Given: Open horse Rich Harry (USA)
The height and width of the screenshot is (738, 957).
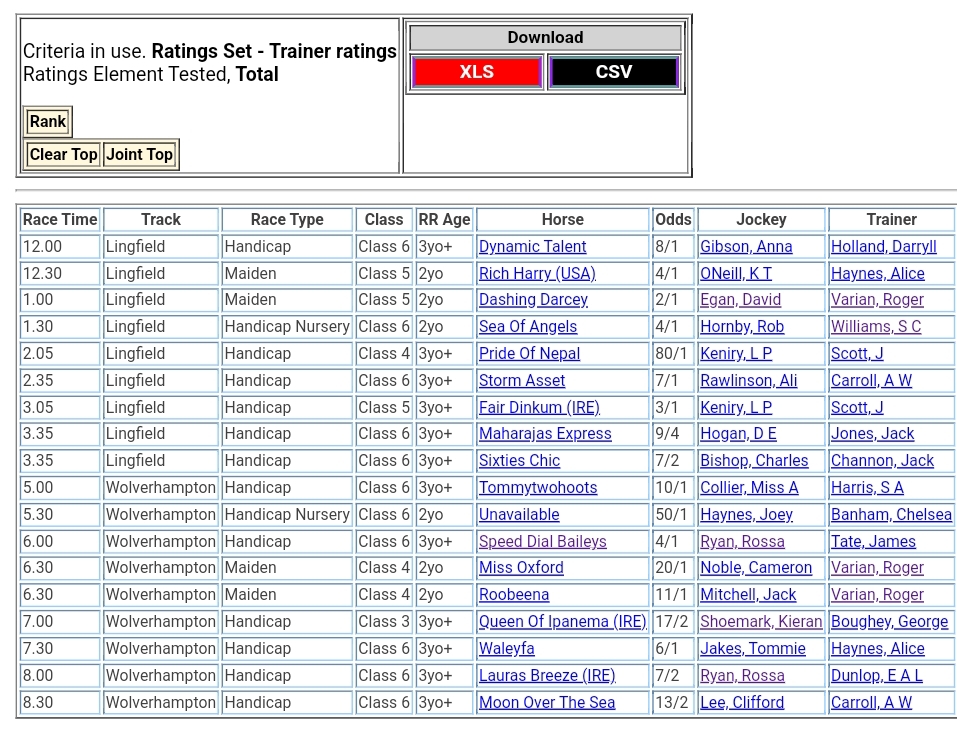Looking at the screenshot, I should click(536, 274).
